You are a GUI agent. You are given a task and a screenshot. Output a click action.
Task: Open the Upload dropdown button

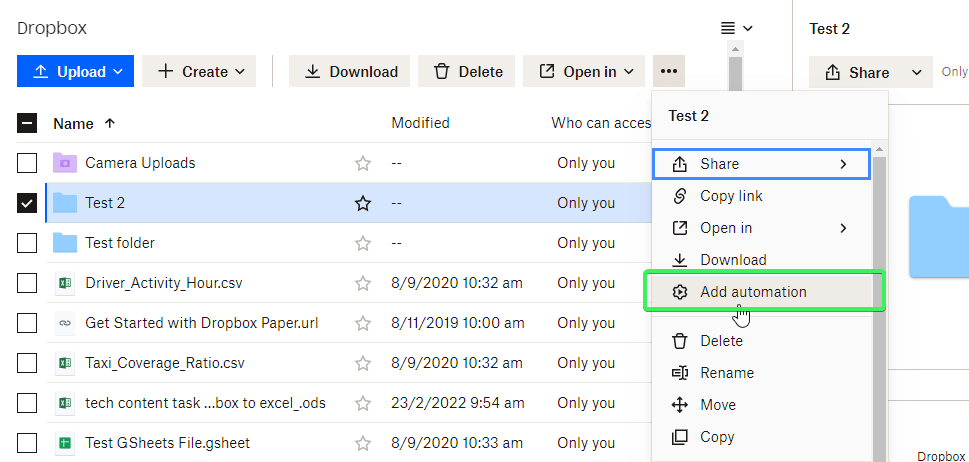point(75,71)
